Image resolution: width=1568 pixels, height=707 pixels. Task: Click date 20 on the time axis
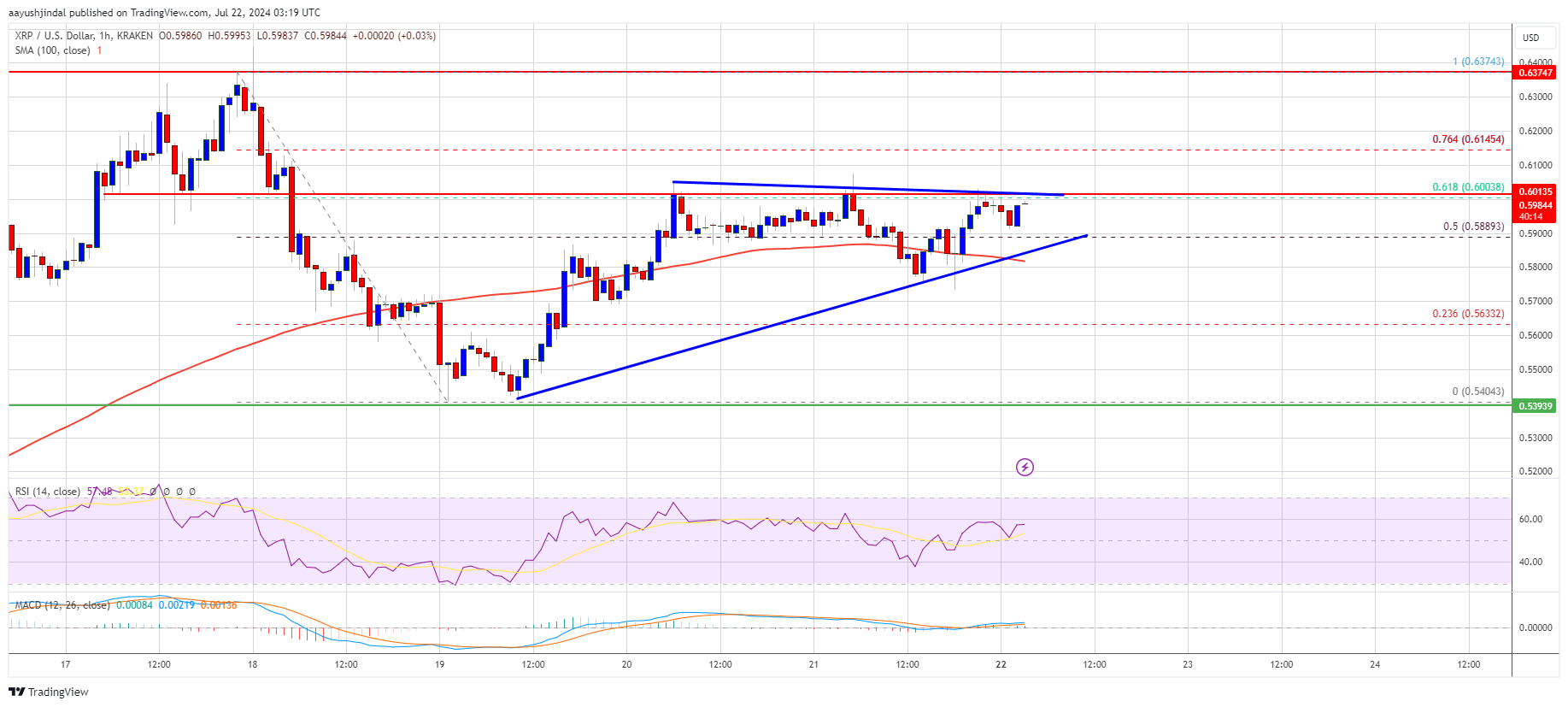[x=627, y=664]
